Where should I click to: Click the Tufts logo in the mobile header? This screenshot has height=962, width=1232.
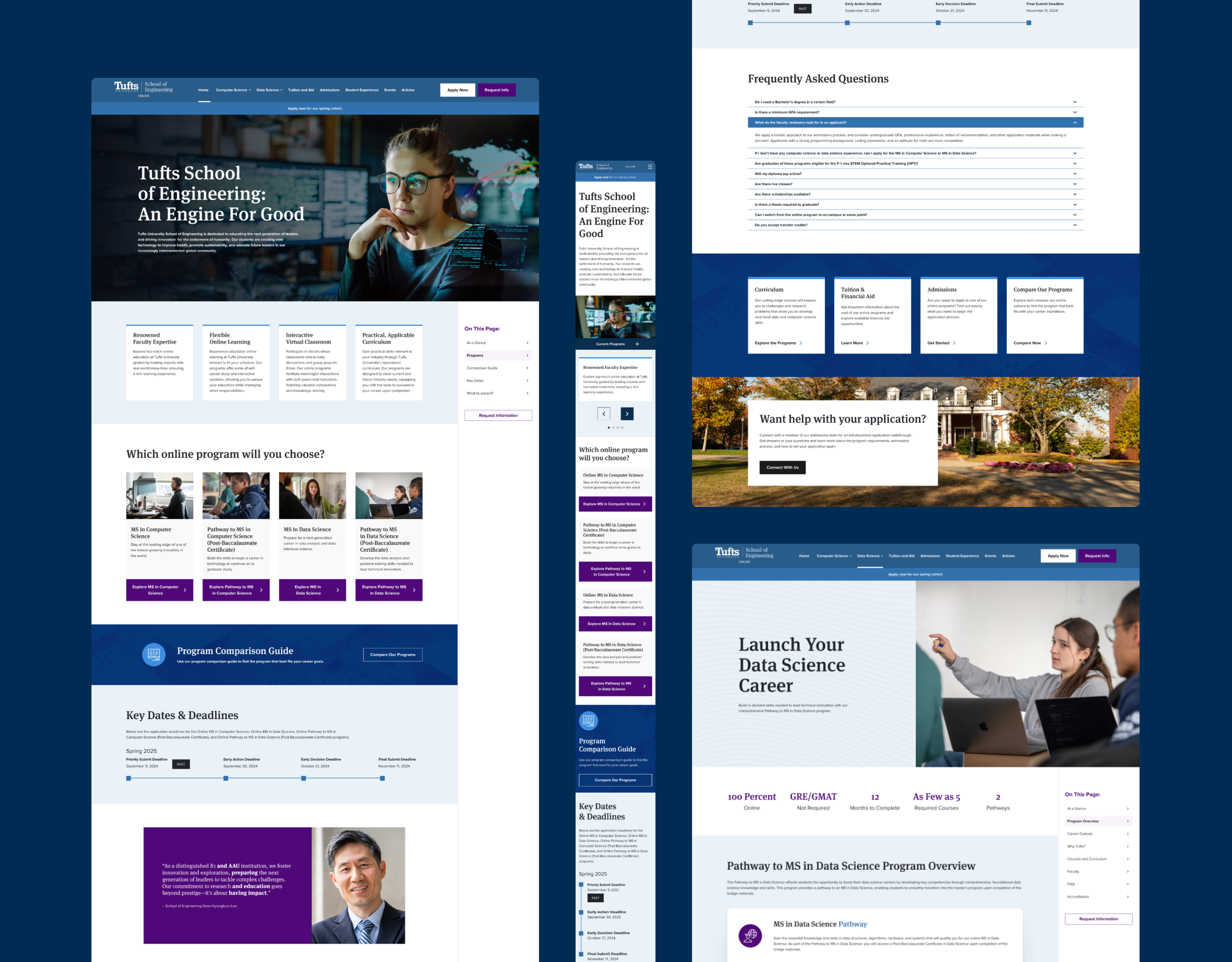pyautogui.click(x=586, y=166)
